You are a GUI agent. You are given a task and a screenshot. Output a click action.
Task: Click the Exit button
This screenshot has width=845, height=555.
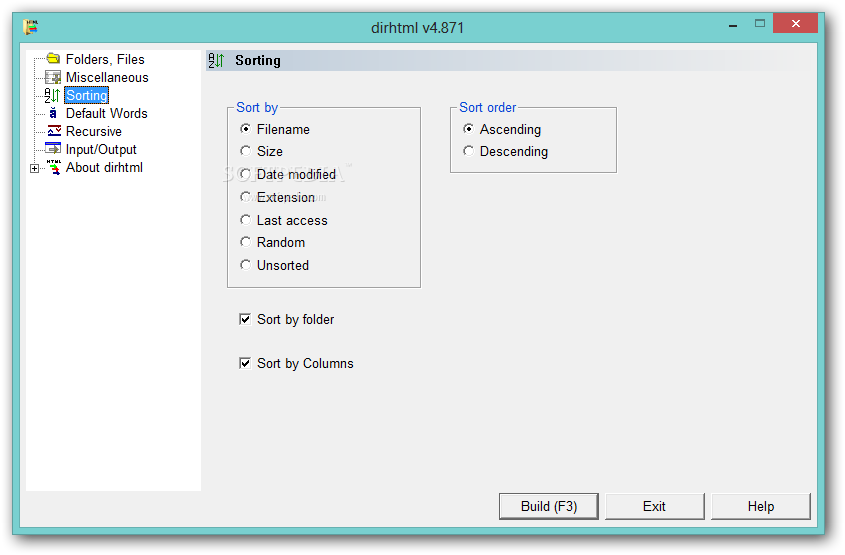[x=654, y=507]
